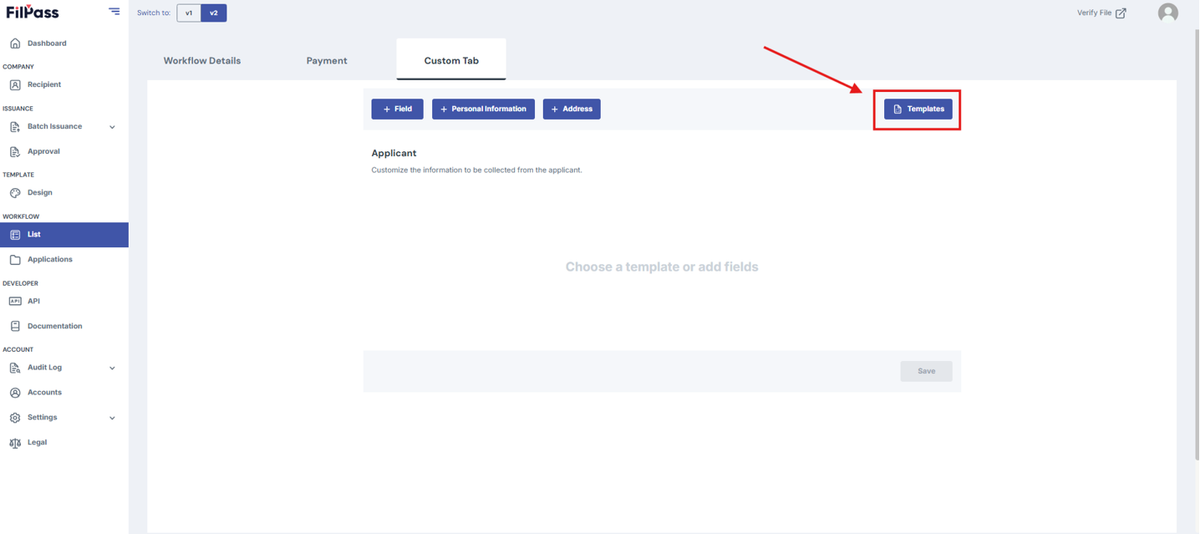The width and height of the screenshot is (1200, 534).
Task: Click the Save button
Action: coord(926,371)
